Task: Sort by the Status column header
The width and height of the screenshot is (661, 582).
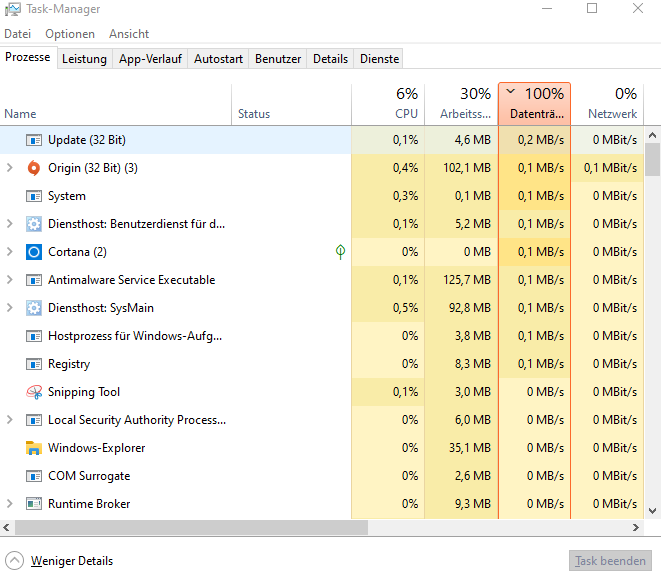Action: tap(291, 105)
